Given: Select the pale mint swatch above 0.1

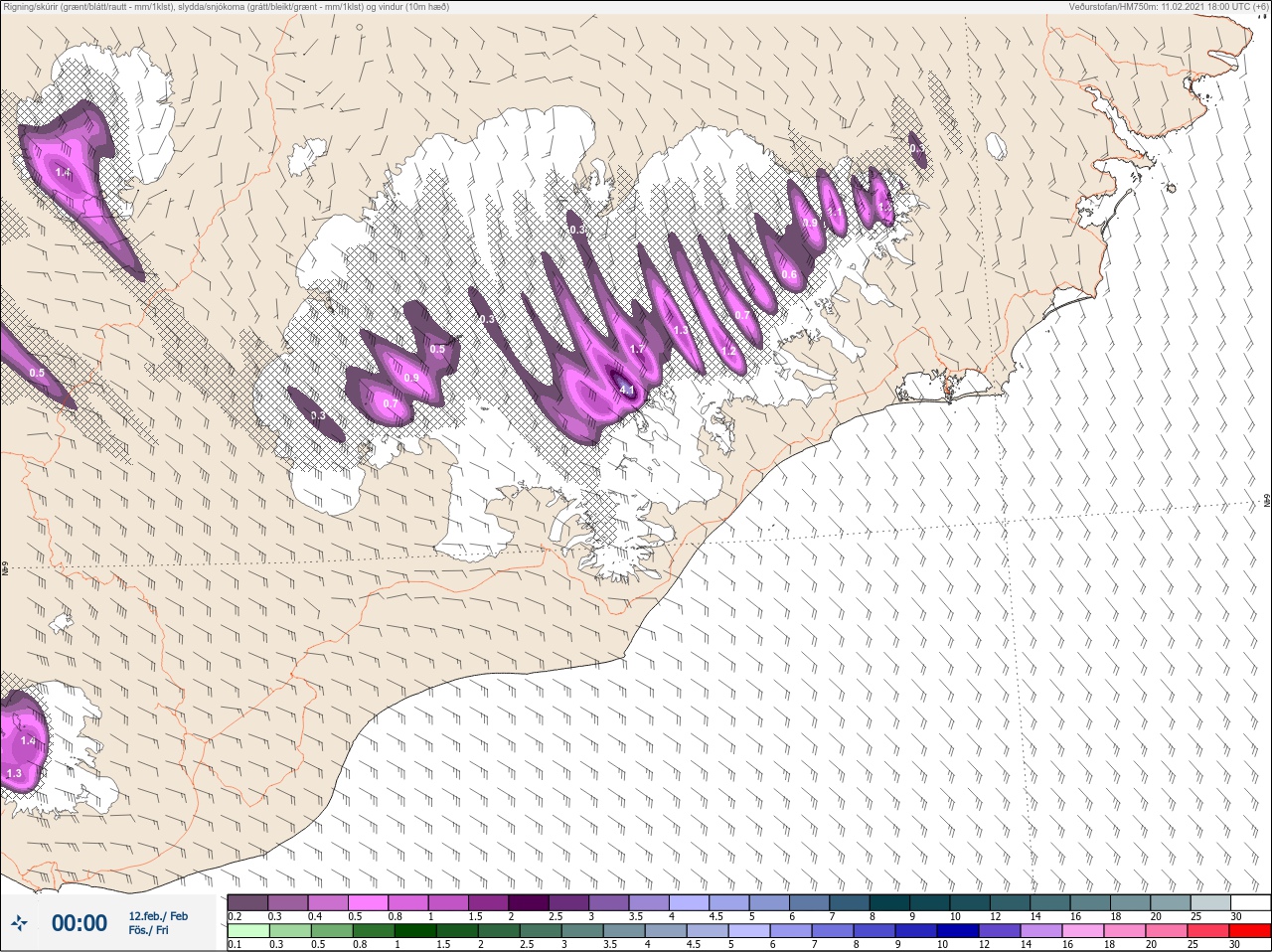Looking at the screenshot, I should 248,930.
